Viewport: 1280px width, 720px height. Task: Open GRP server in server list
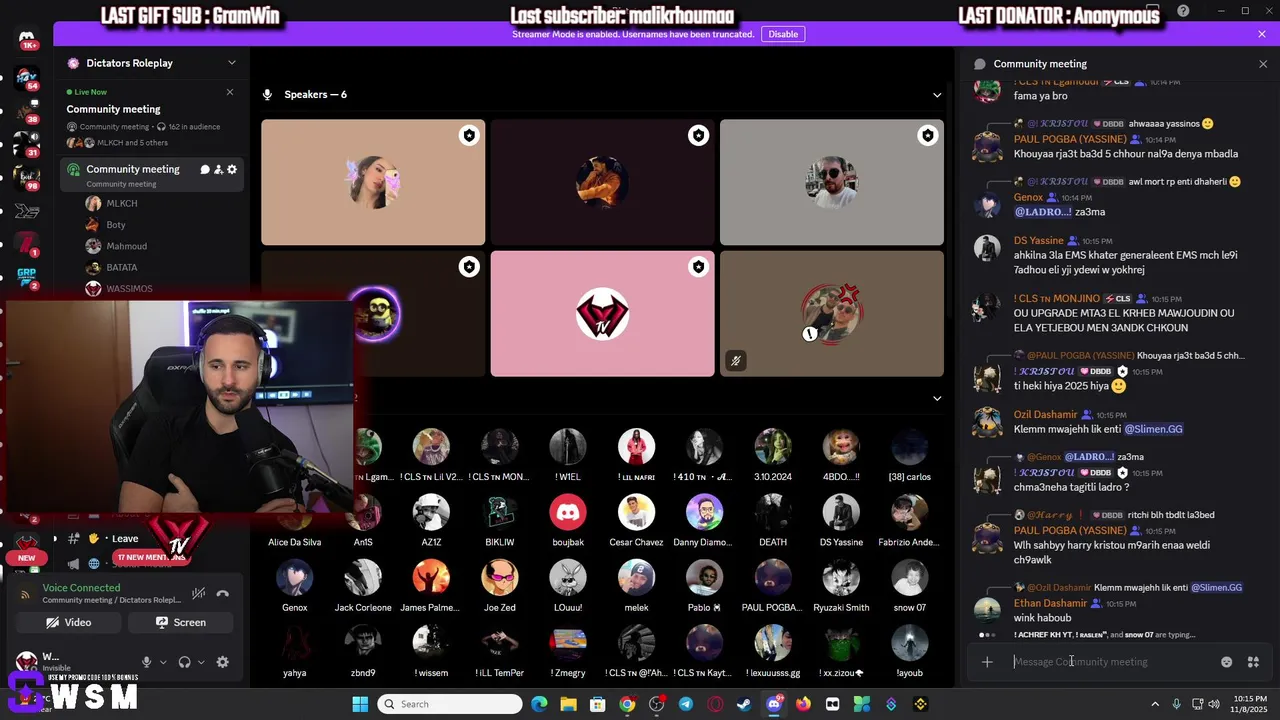coord(27,277)
